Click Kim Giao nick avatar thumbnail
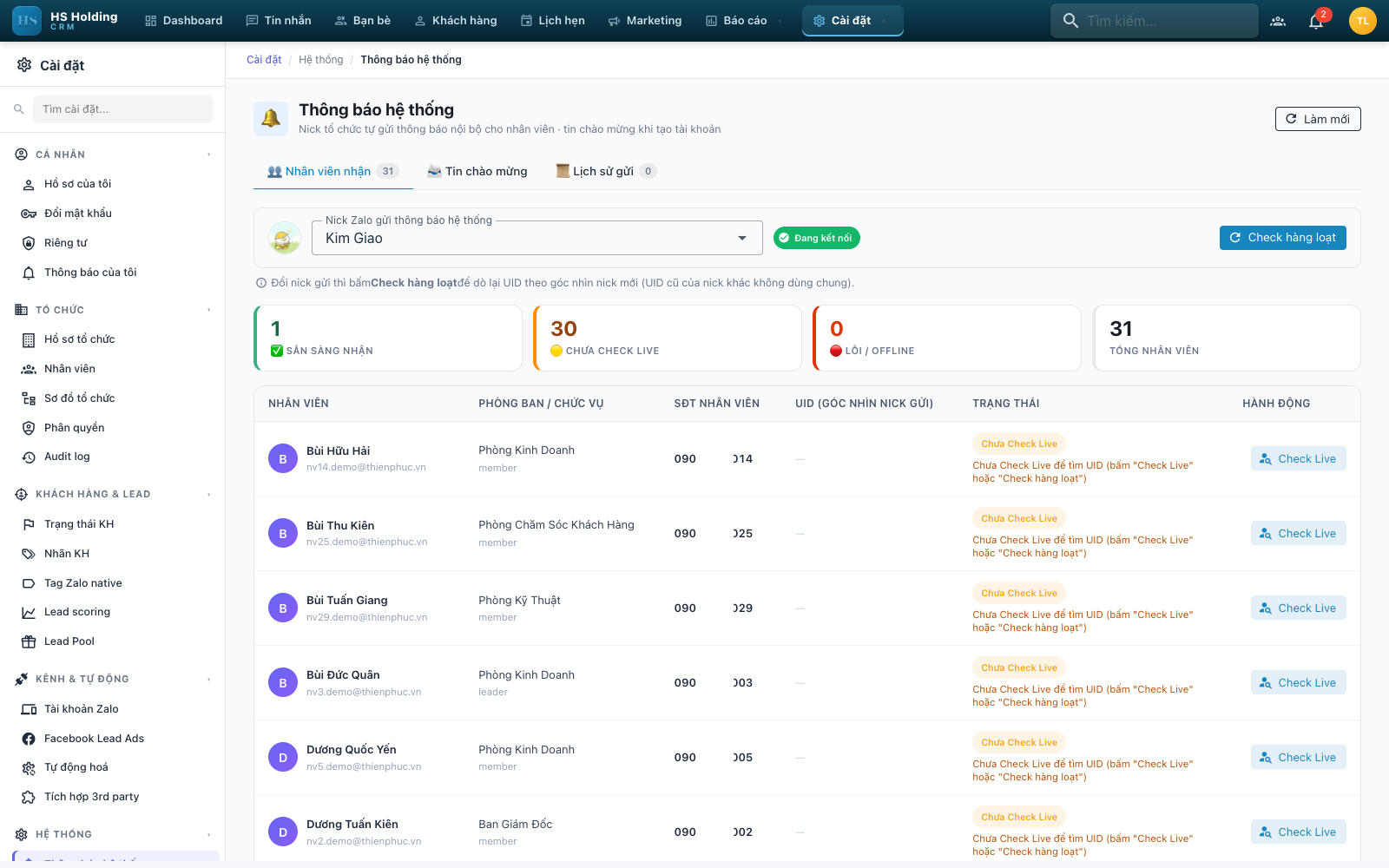The image size is (1389, 868). pos(285,238)
